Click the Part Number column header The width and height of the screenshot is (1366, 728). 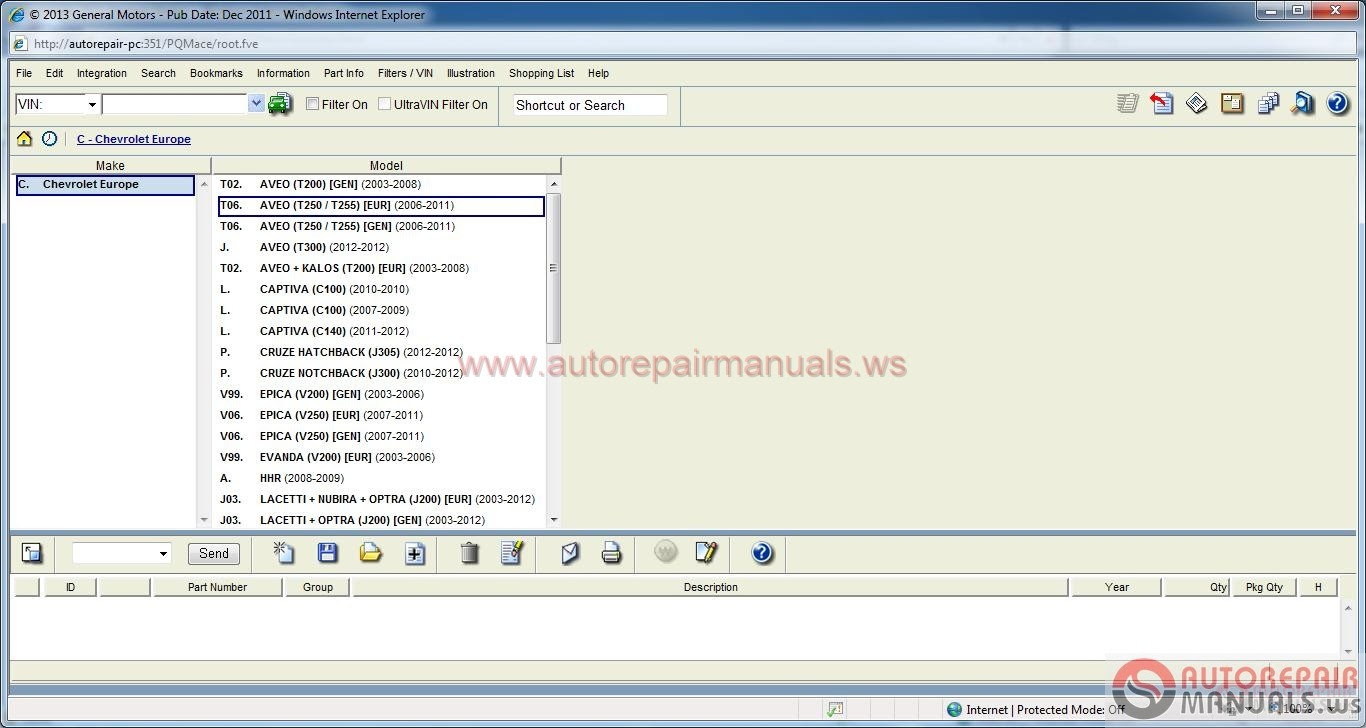(x=217, y=587)
